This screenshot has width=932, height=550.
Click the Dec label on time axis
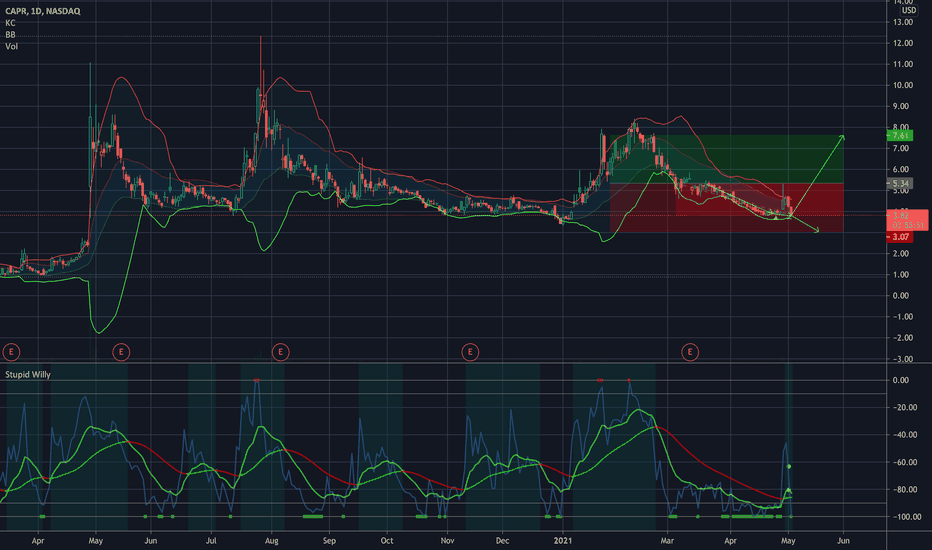pos(502,540)
